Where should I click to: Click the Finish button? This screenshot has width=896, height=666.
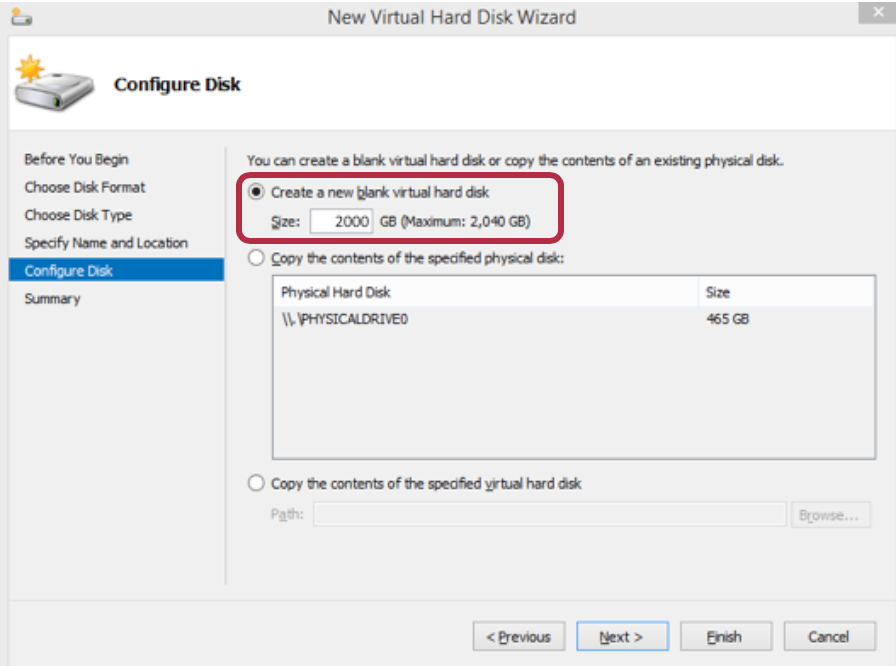click(x=726, y=636)
